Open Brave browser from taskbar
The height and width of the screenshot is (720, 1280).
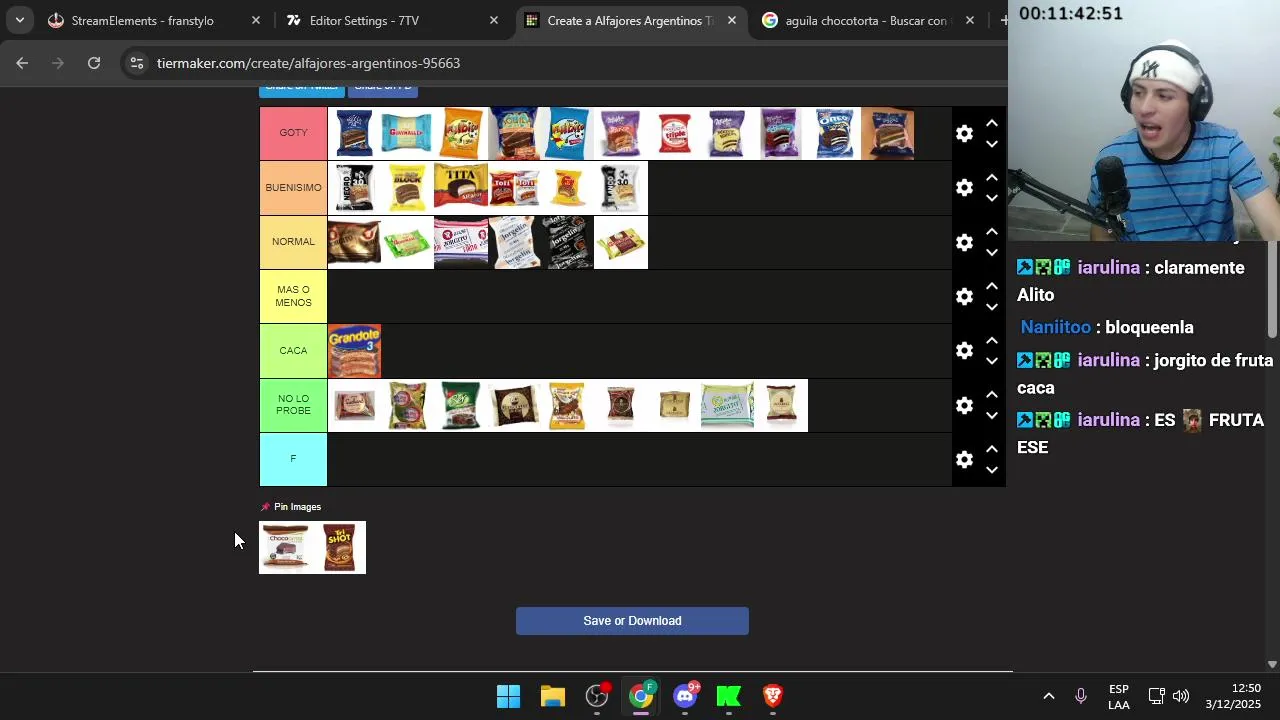coord(773,696)
